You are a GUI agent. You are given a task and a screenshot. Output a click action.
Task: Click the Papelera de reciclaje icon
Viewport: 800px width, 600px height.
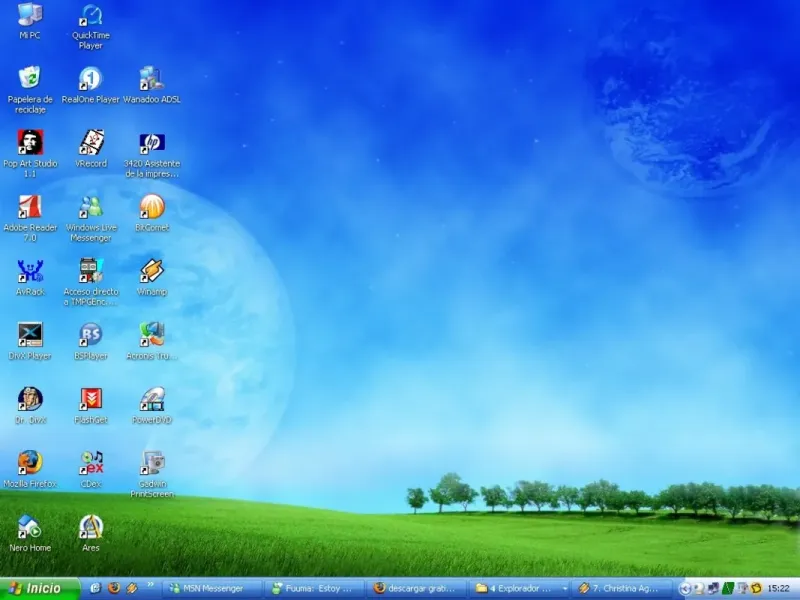tap(30, 90)
